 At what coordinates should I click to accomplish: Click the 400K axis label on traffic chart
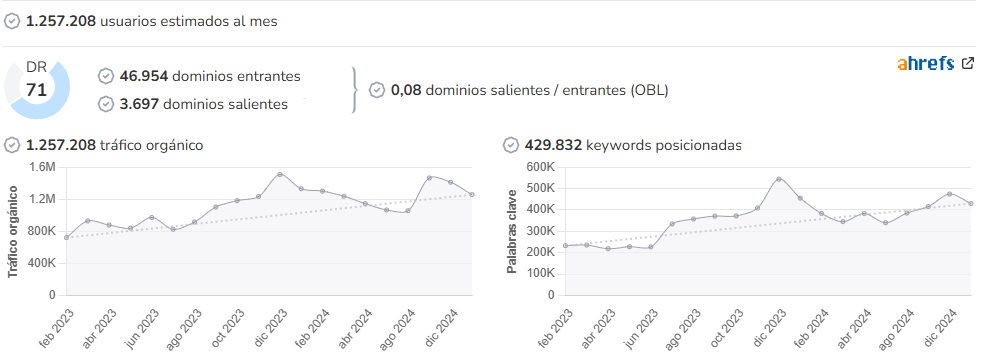point(43,263)
